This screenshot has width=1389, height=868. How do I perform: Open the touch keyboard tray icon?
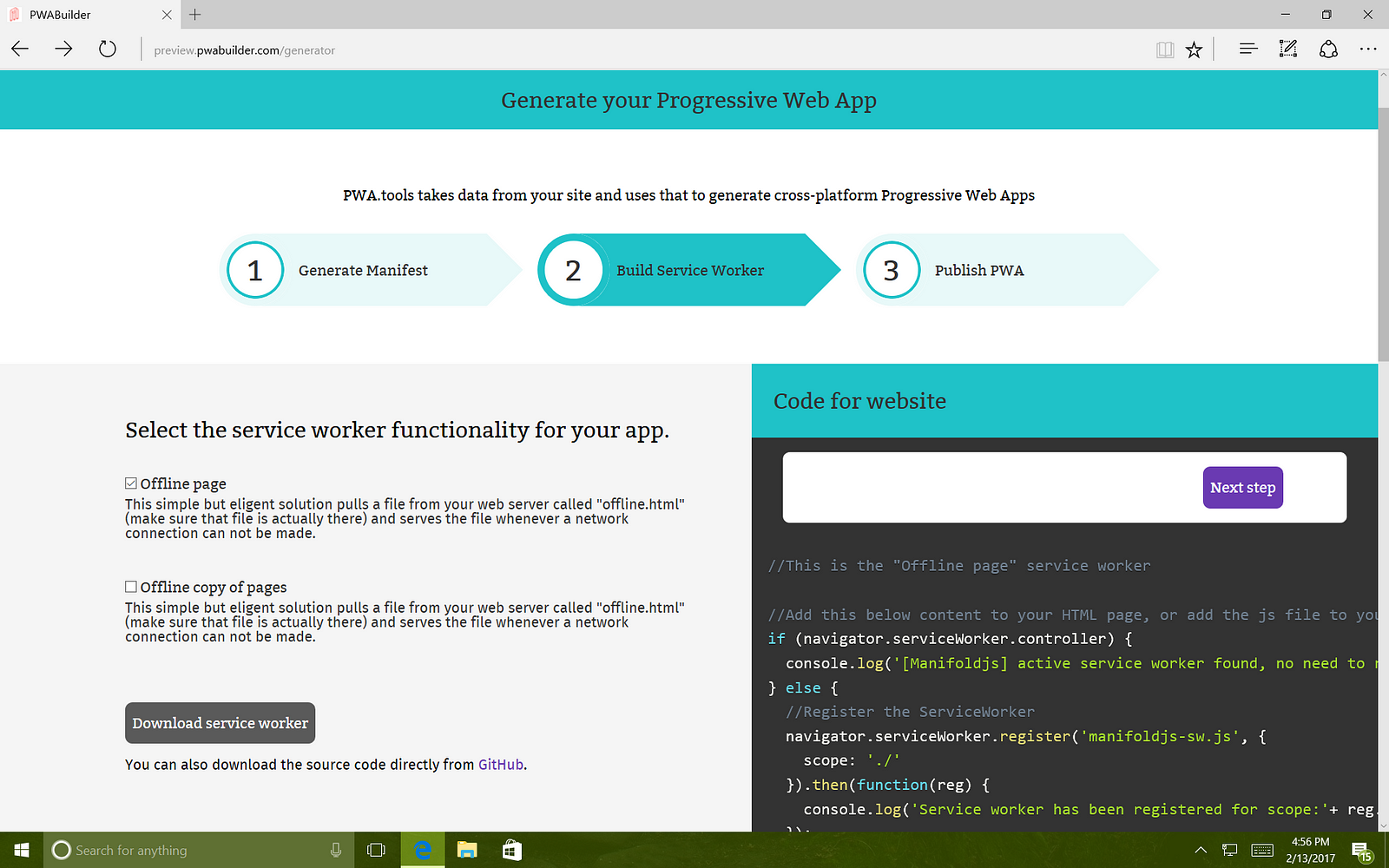click(1263, 850)
